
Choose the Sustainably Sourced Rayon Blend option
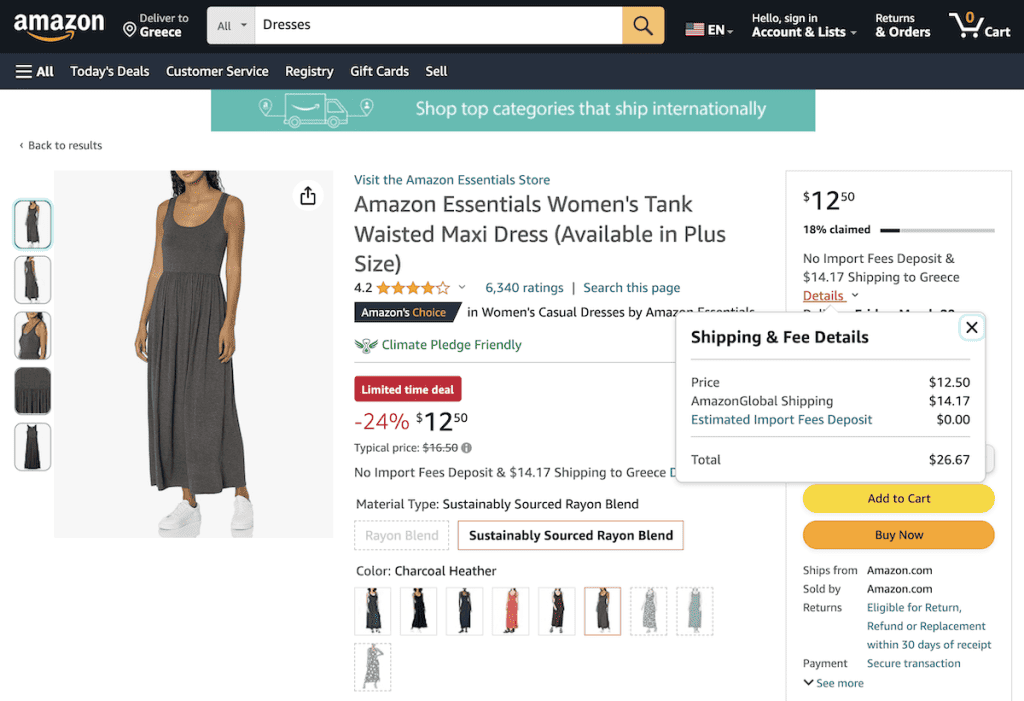(570, 535)
